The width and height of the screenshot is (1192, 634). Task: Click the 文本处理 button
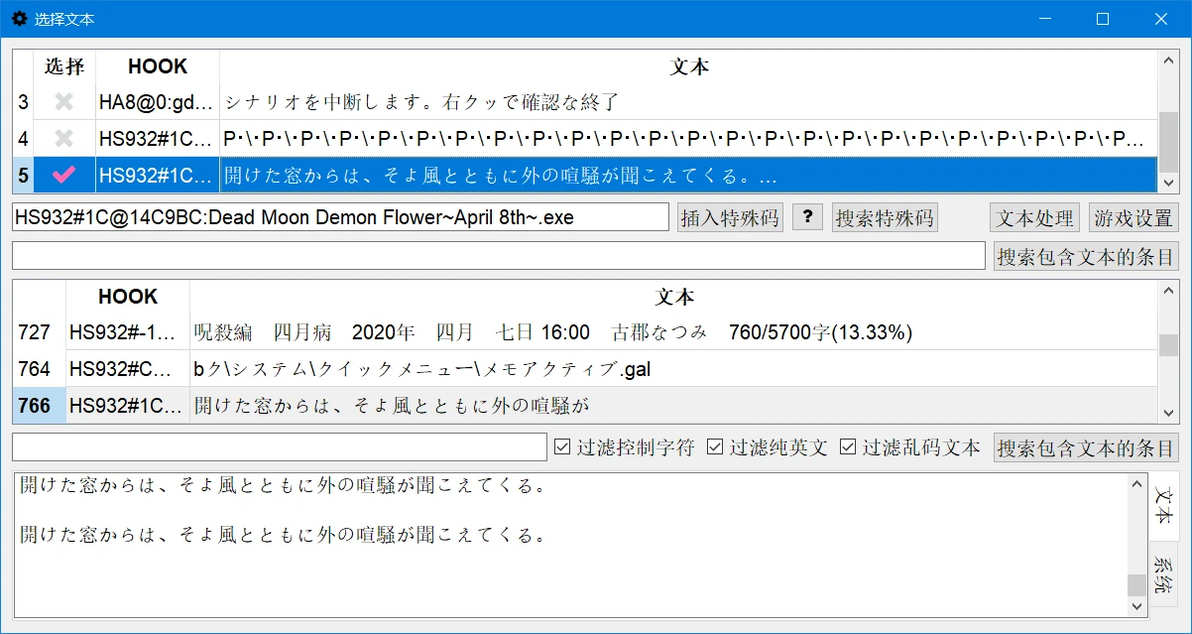(x=1035, y=218)
